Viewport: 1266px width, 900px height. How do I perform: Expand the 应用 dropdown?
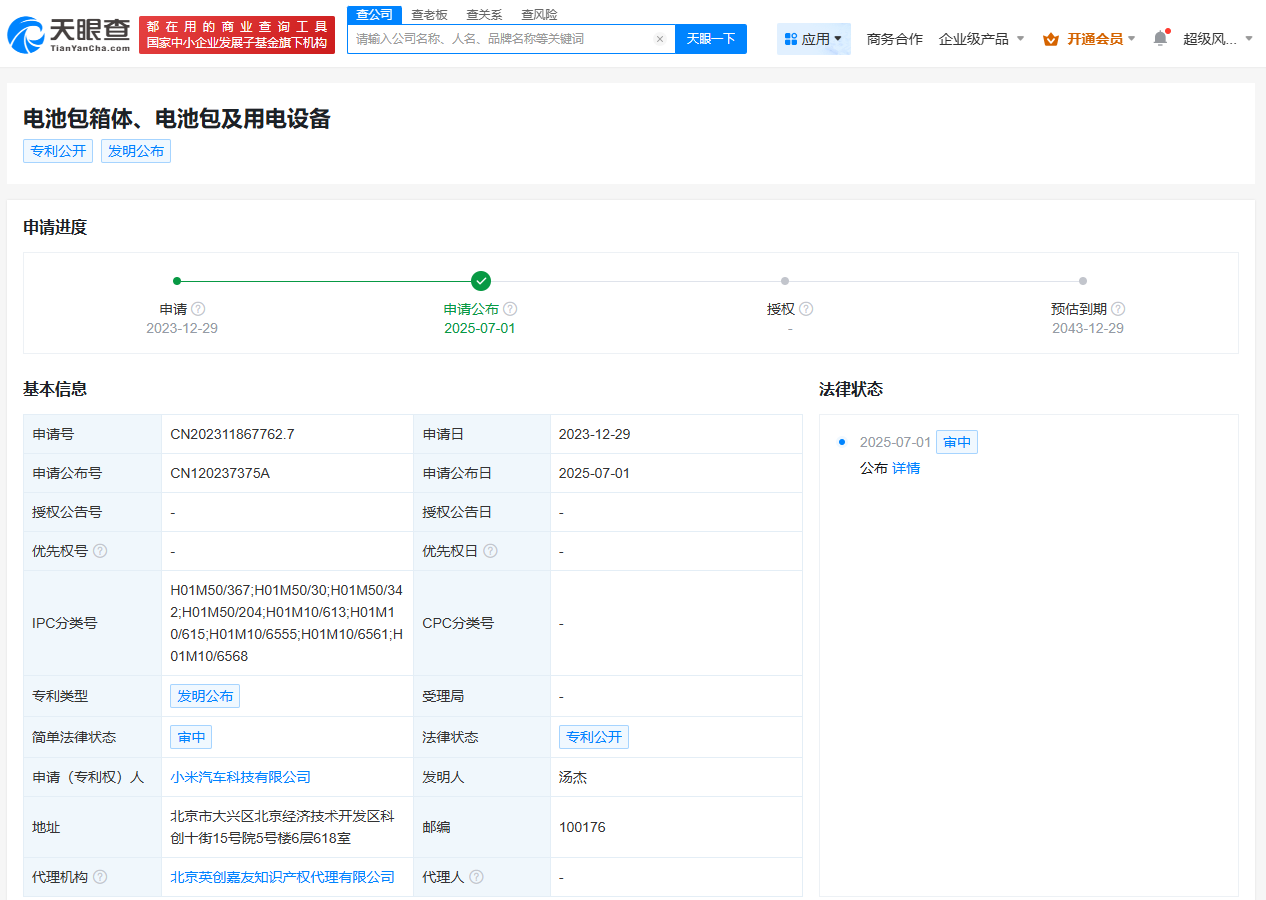tap(814, 39)
